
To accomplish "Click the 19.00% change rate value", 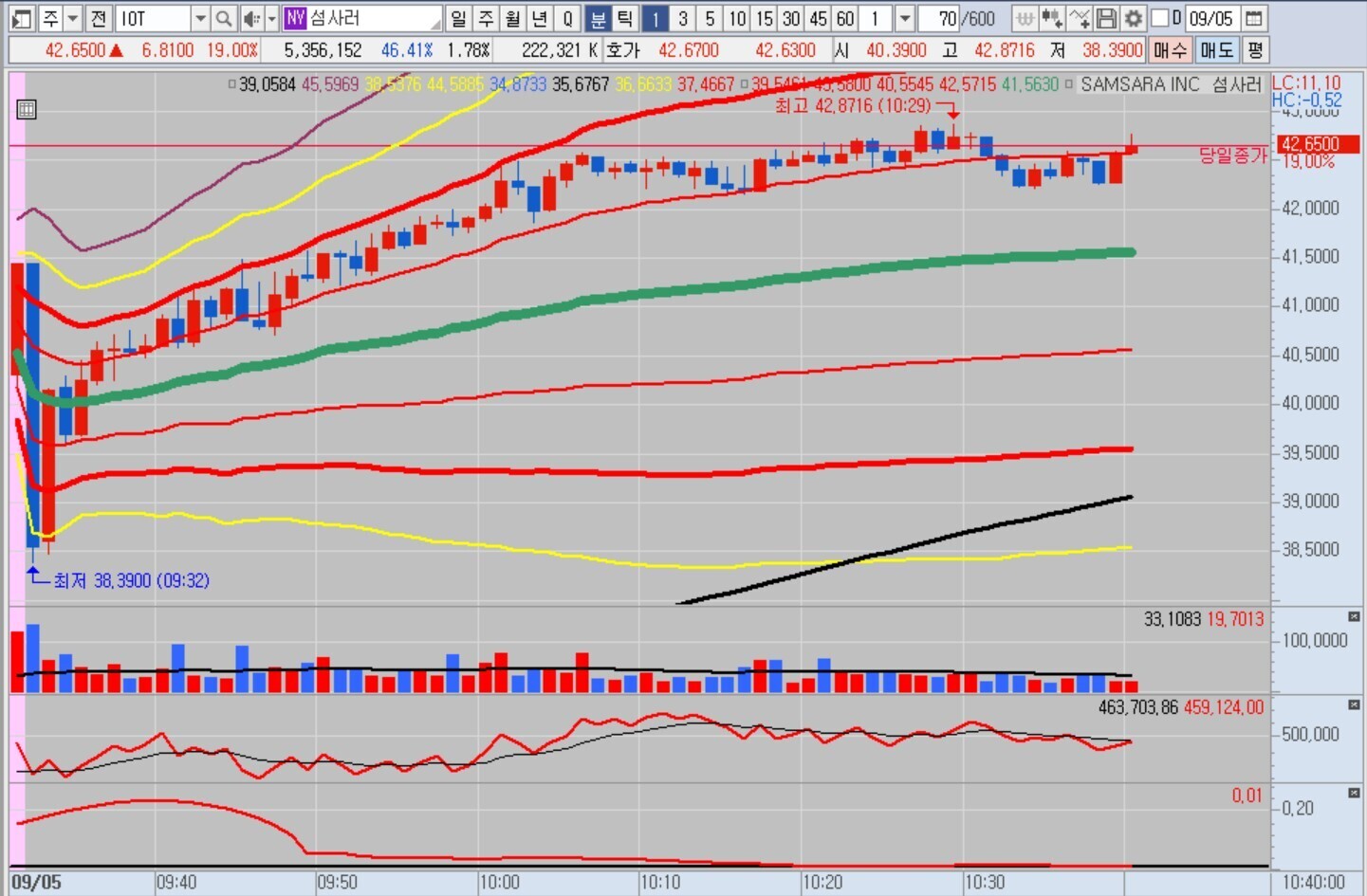I will (x=232, y=49).
